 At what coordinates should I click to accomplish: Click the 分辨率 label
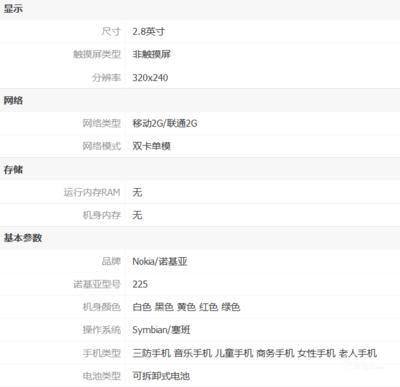106,78
